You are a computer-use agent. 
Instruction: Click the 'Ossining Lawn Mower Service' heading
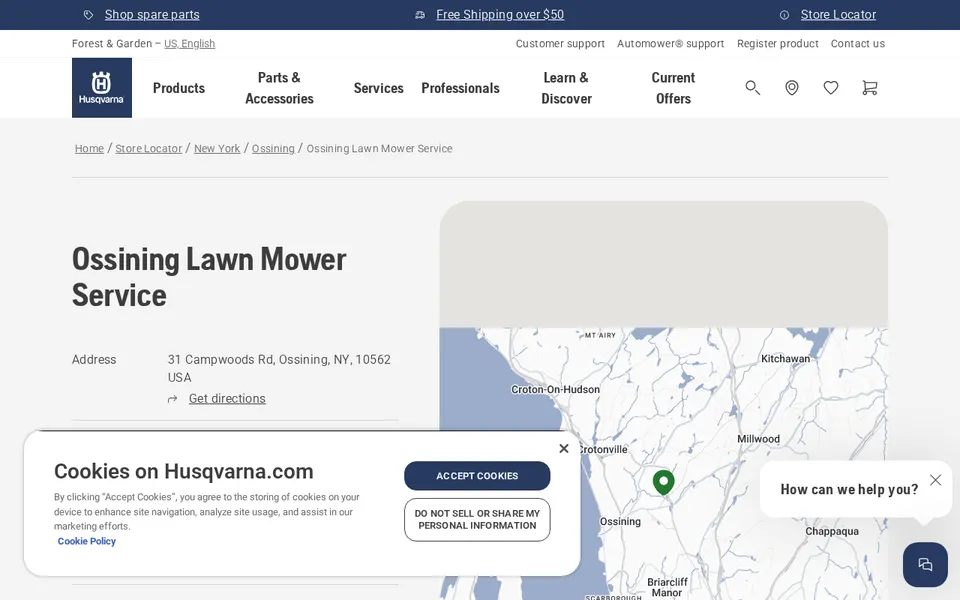click(x=209, y=277)
